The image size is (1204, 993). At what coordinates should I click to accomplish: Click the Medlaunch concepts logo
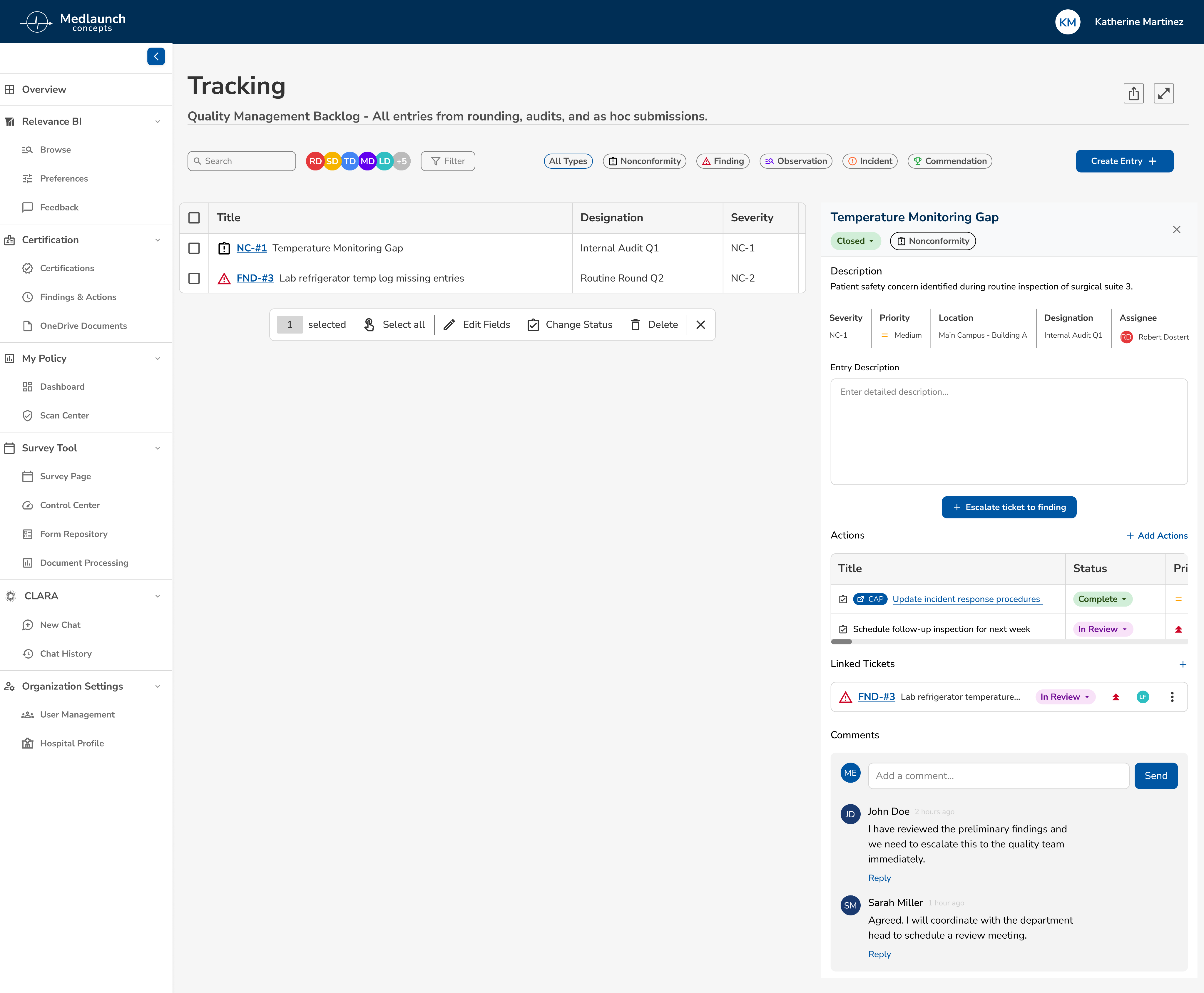[x=73, y=22]
